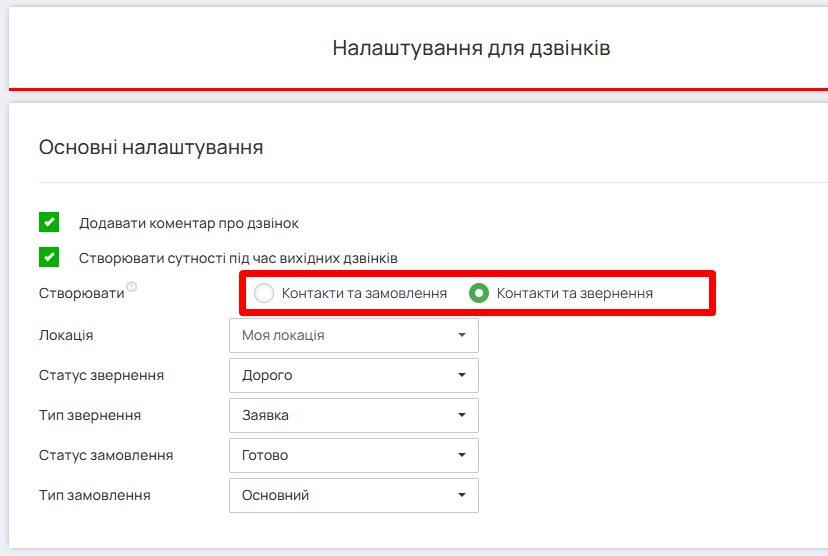Click the caret arrow in Локація dropdown
The image size is (828, 556).
(x=462, y=336)
